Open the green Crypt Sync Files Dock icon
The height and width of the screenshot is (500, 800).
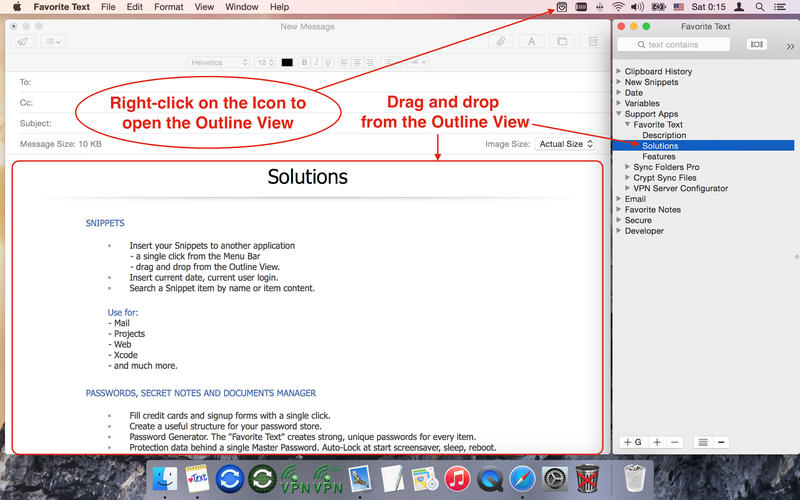[x=262, y=480]
